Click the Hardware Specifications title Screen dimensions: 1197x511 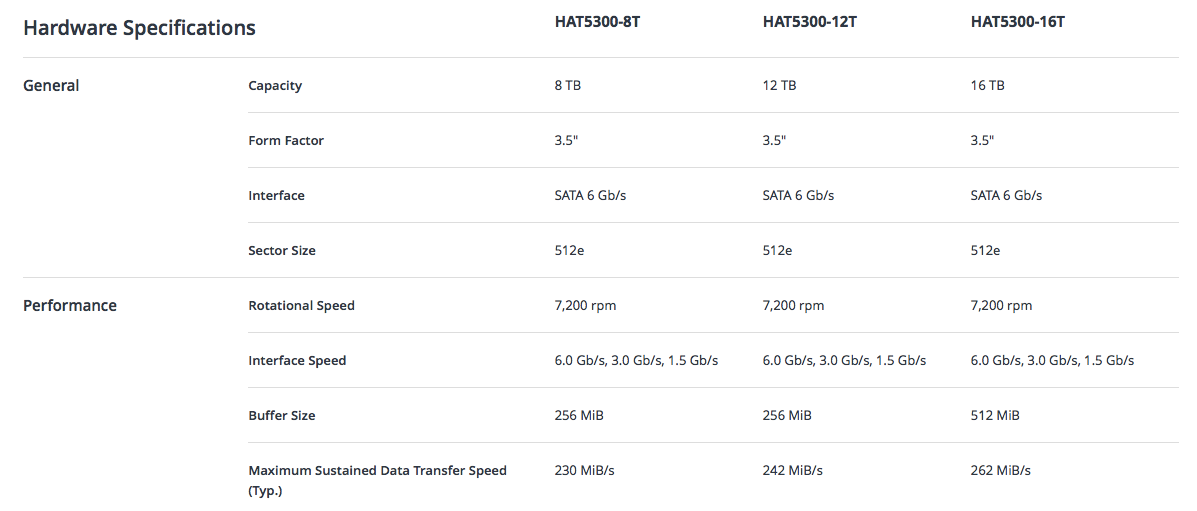point(139,28)
